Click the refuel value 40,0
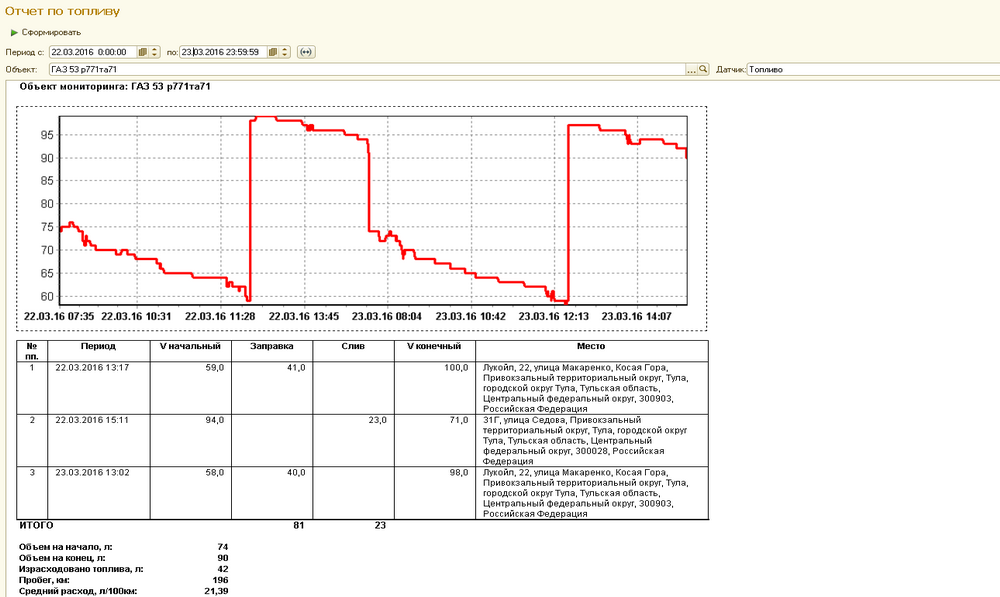Screen dimensions: 1000x597 [x=296, y=473]
